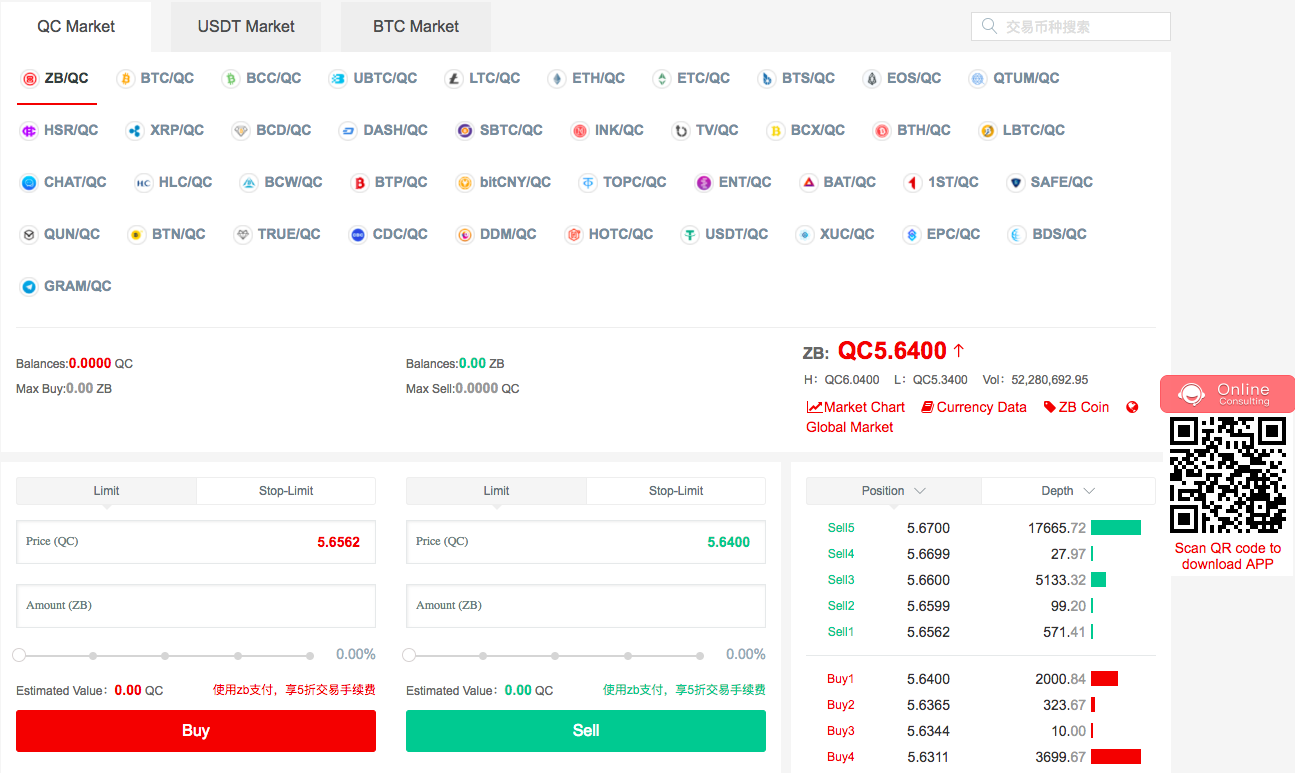The image size is (1295, 773).
Task: Click the CHAT/QC coin icon
Action: point(29,182)
